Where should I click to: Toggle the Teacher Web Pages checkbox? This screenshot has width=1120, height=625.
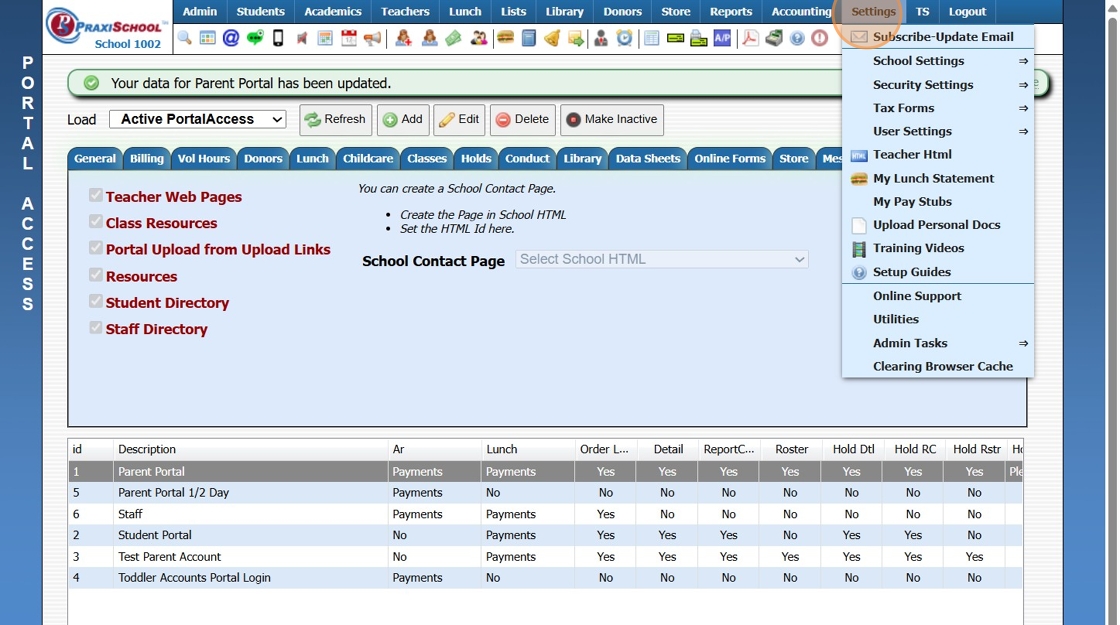tap(96, 196)
